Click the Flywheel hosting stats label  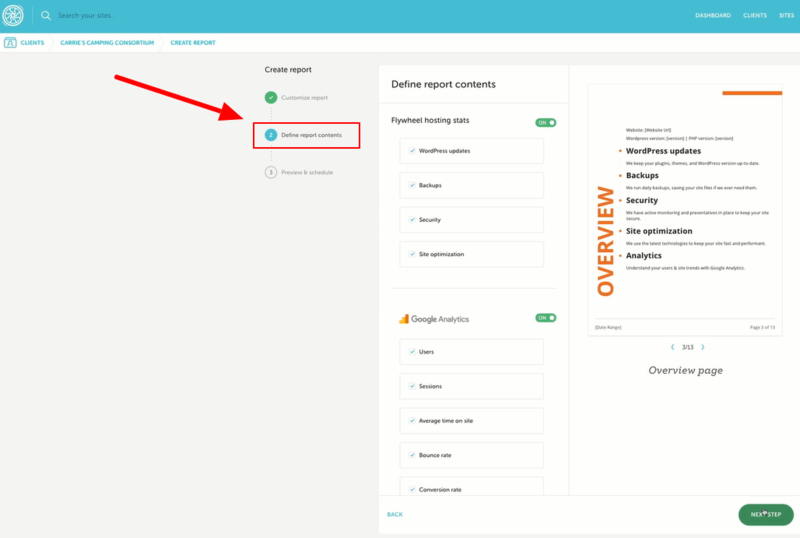(430, 120)
